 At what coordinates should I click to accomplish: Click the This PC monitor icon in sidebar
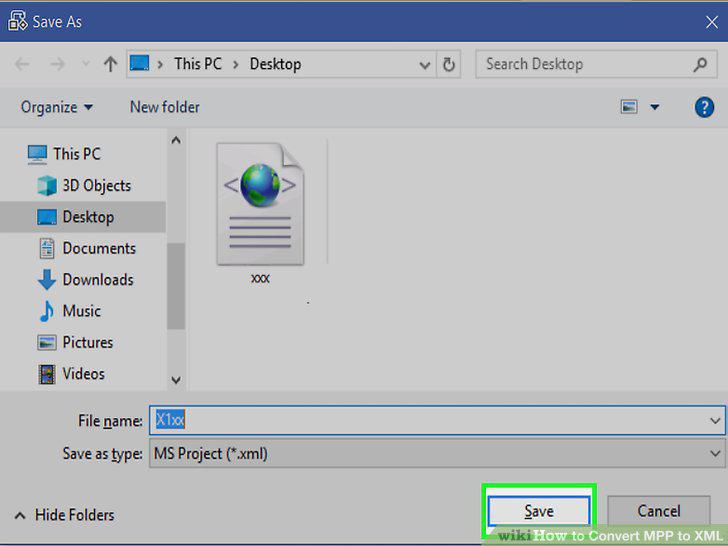tap(37, 155)
